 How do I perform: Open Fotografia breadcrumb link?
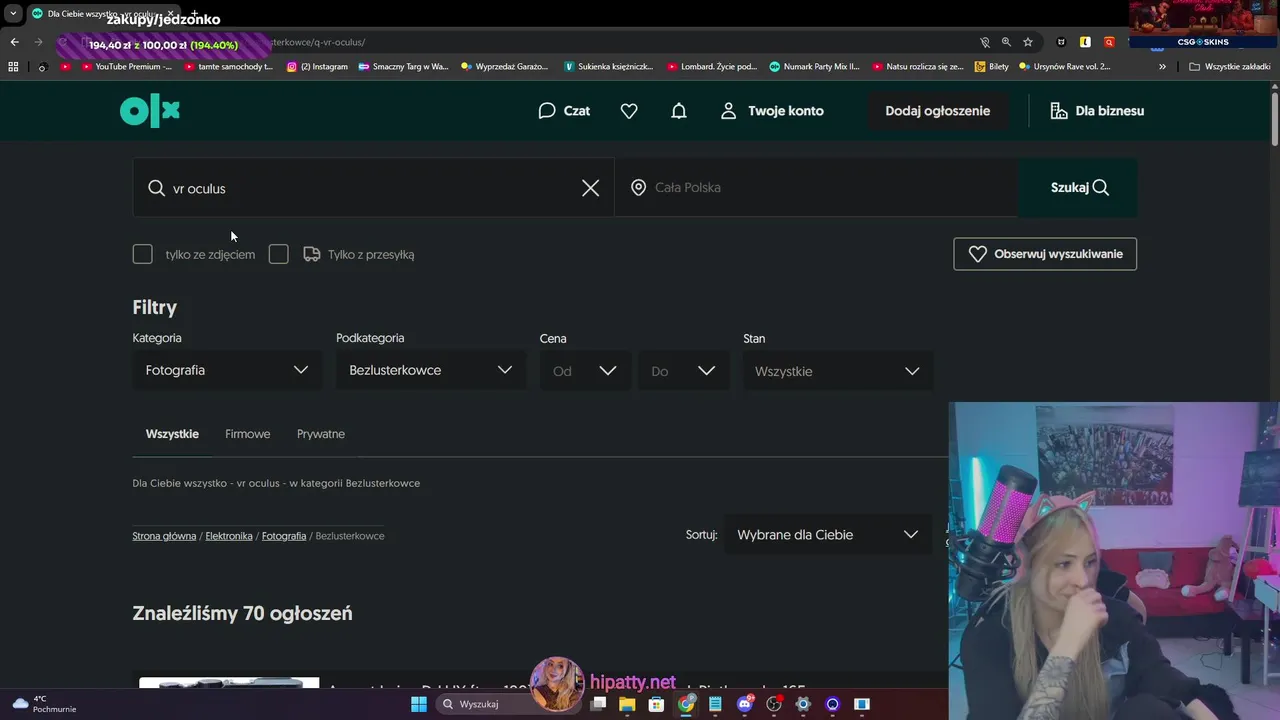[x=284, y=536]
